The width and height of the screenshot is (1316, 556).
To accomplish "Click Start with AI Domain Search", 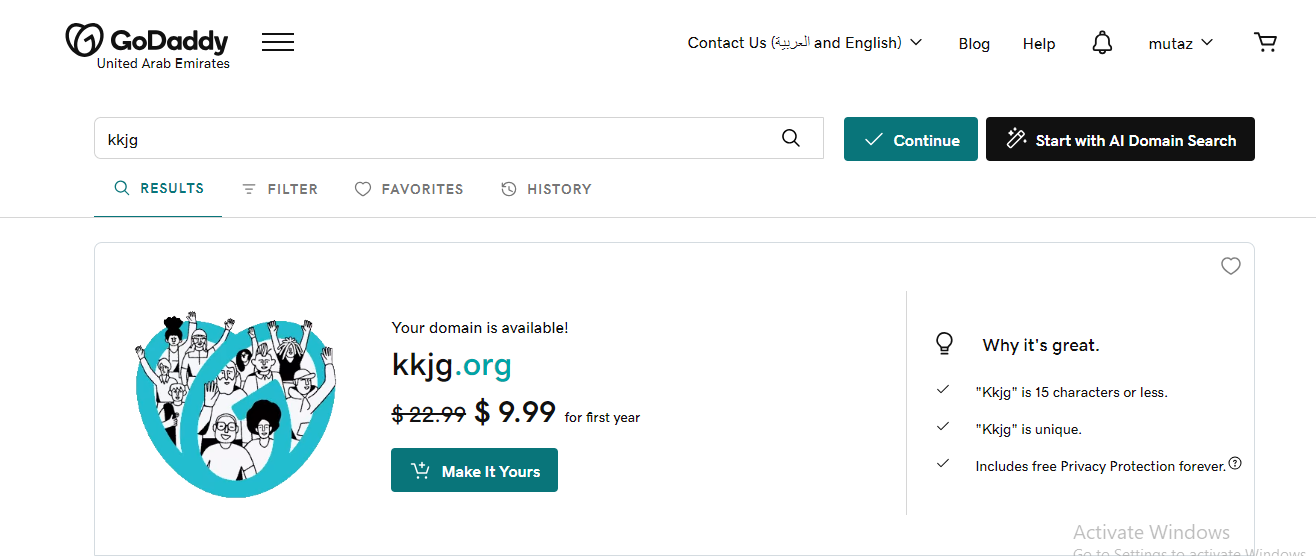I will click(x=1120, y=139).
